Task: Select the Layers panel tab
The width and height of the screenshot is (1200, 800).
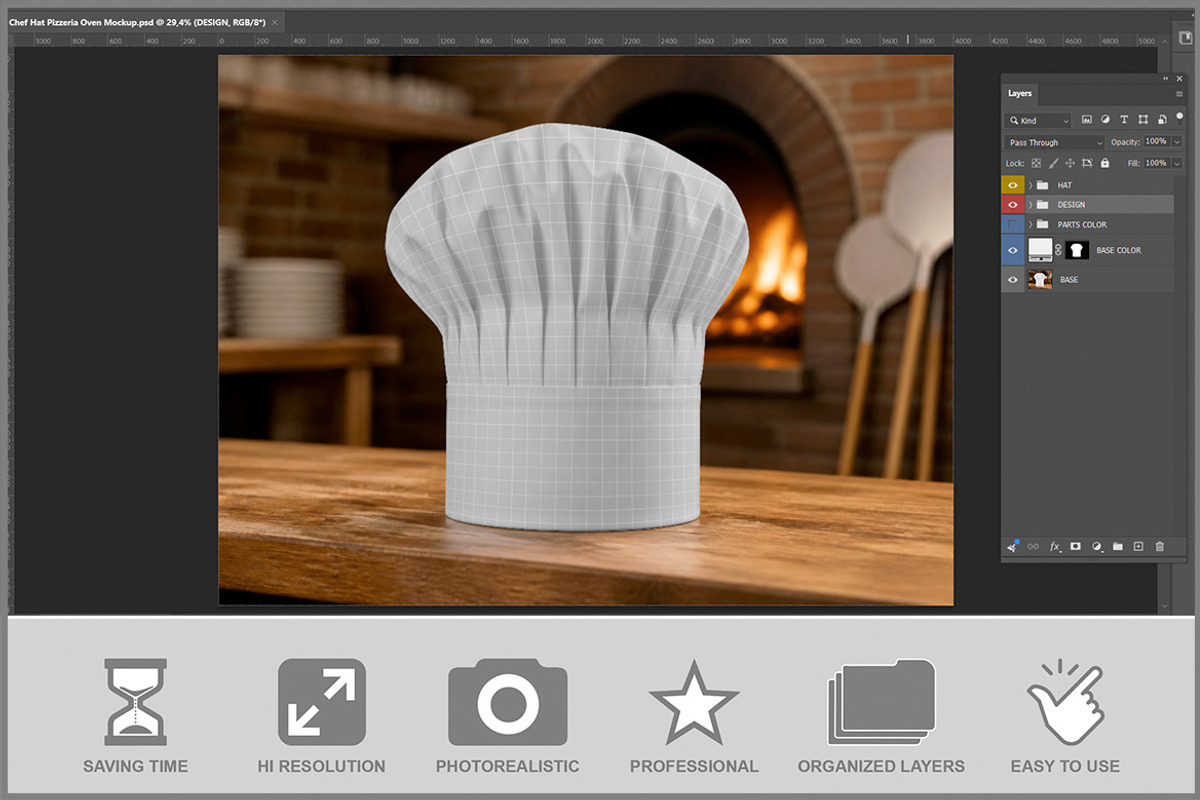Action: tap(1019, 93)
